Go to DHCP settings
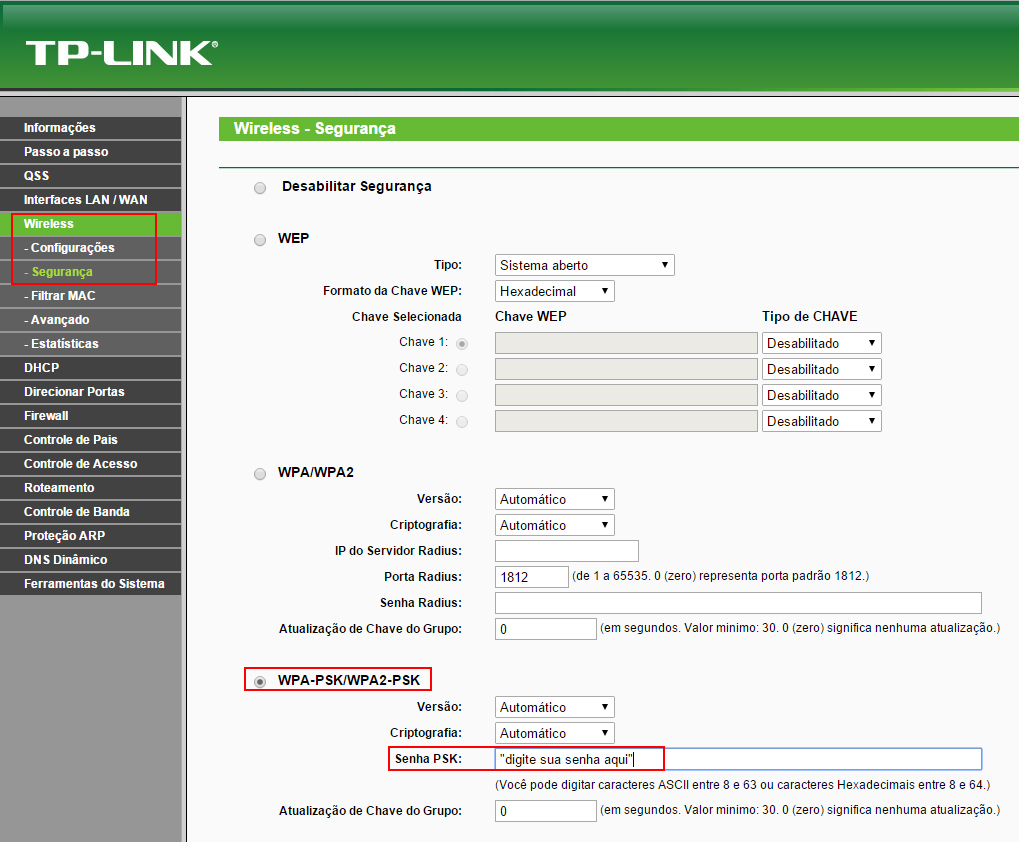This screenshot has width=1019, height=842. point(90,368)
